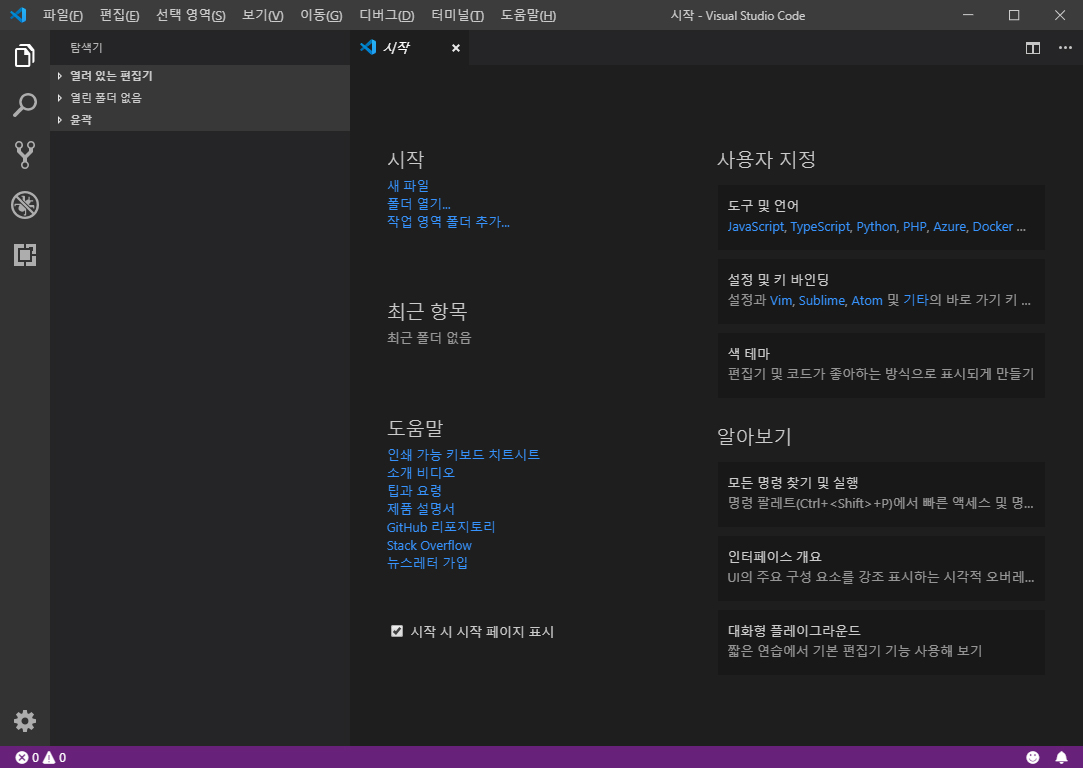
Task: Open the editor more actions ellipsis
Action: [x=1065, y=48]
